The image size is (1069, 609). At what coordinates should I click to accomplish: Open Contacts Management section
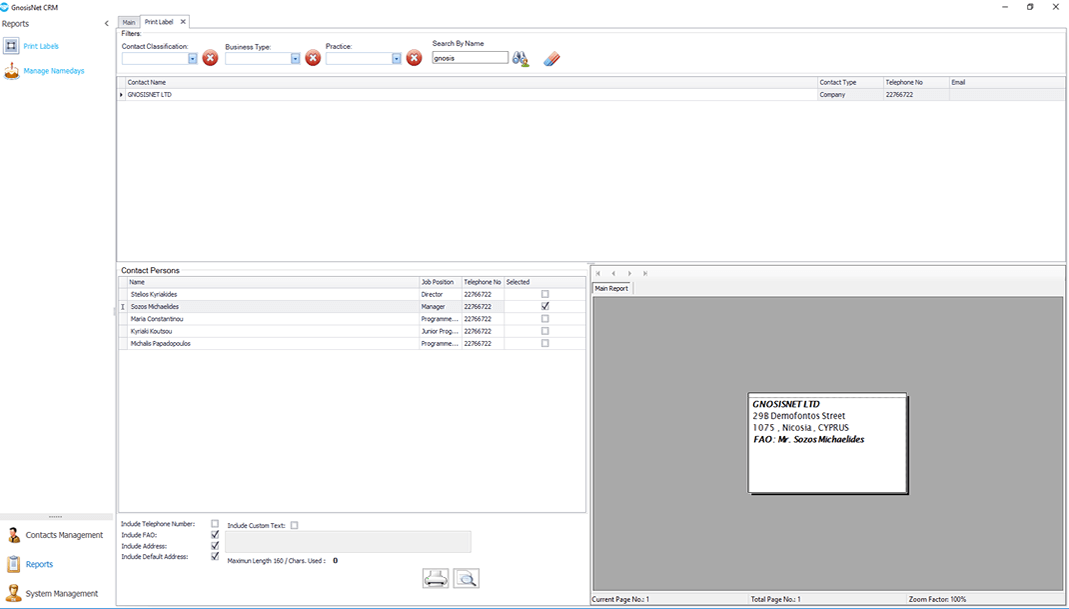pyautogui.click(x=64, y=535)
